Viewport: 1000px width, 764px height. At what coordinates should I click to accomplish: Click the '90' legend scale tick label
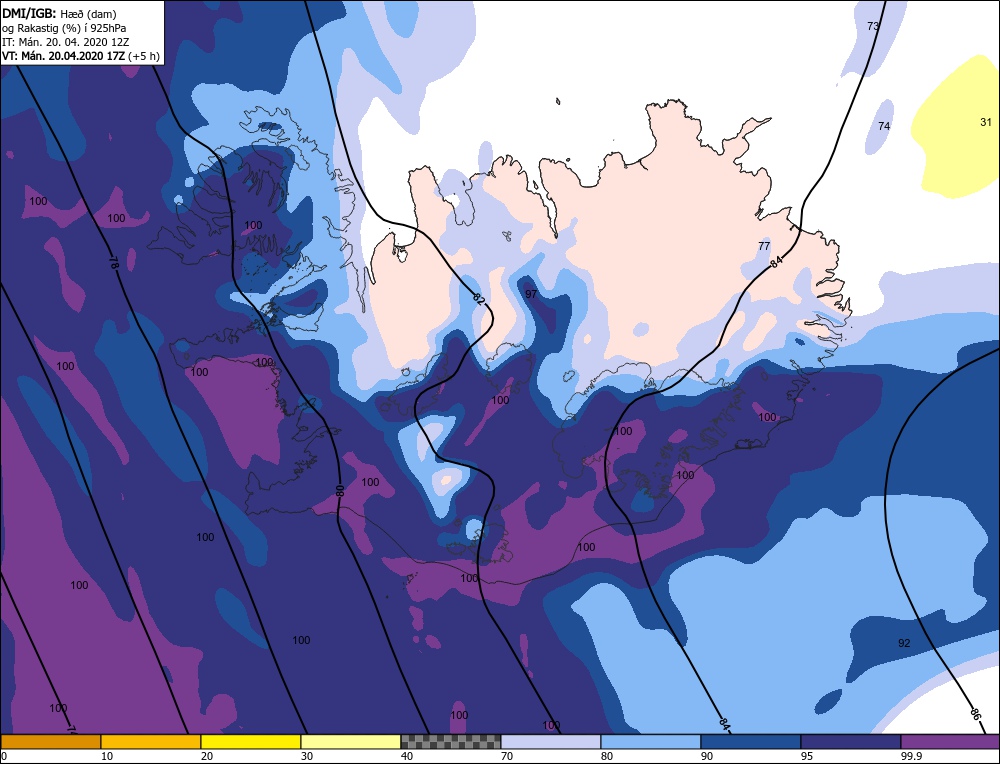click(707, 756)
